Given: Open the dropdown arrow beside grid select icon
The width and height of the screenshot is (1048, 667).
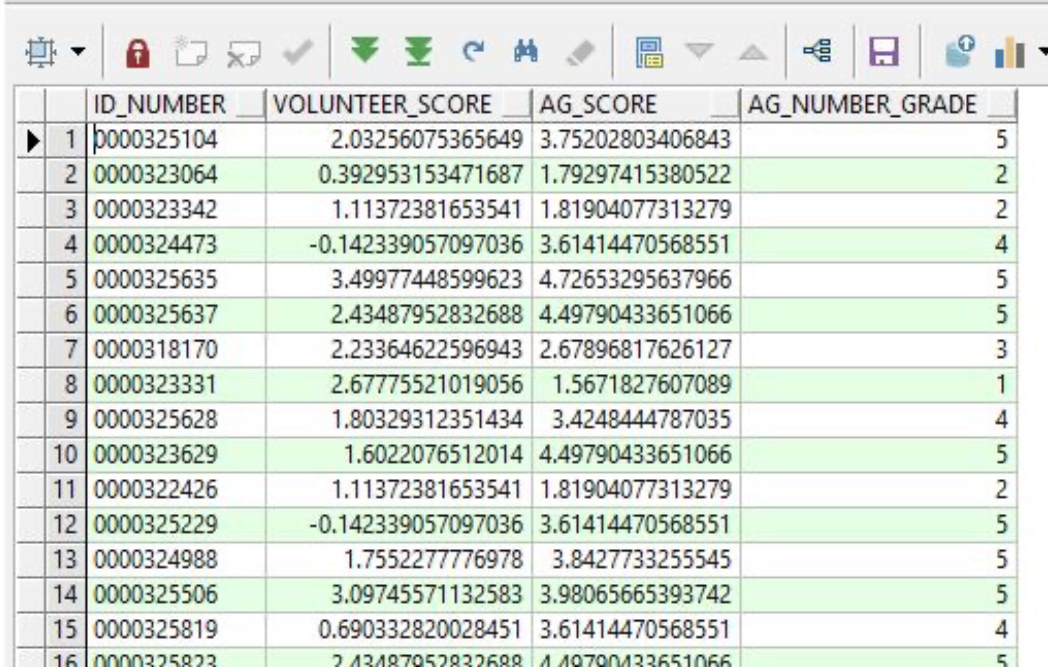Looking at the screenshot, I should pyautogui.click(x=78, y=51).
